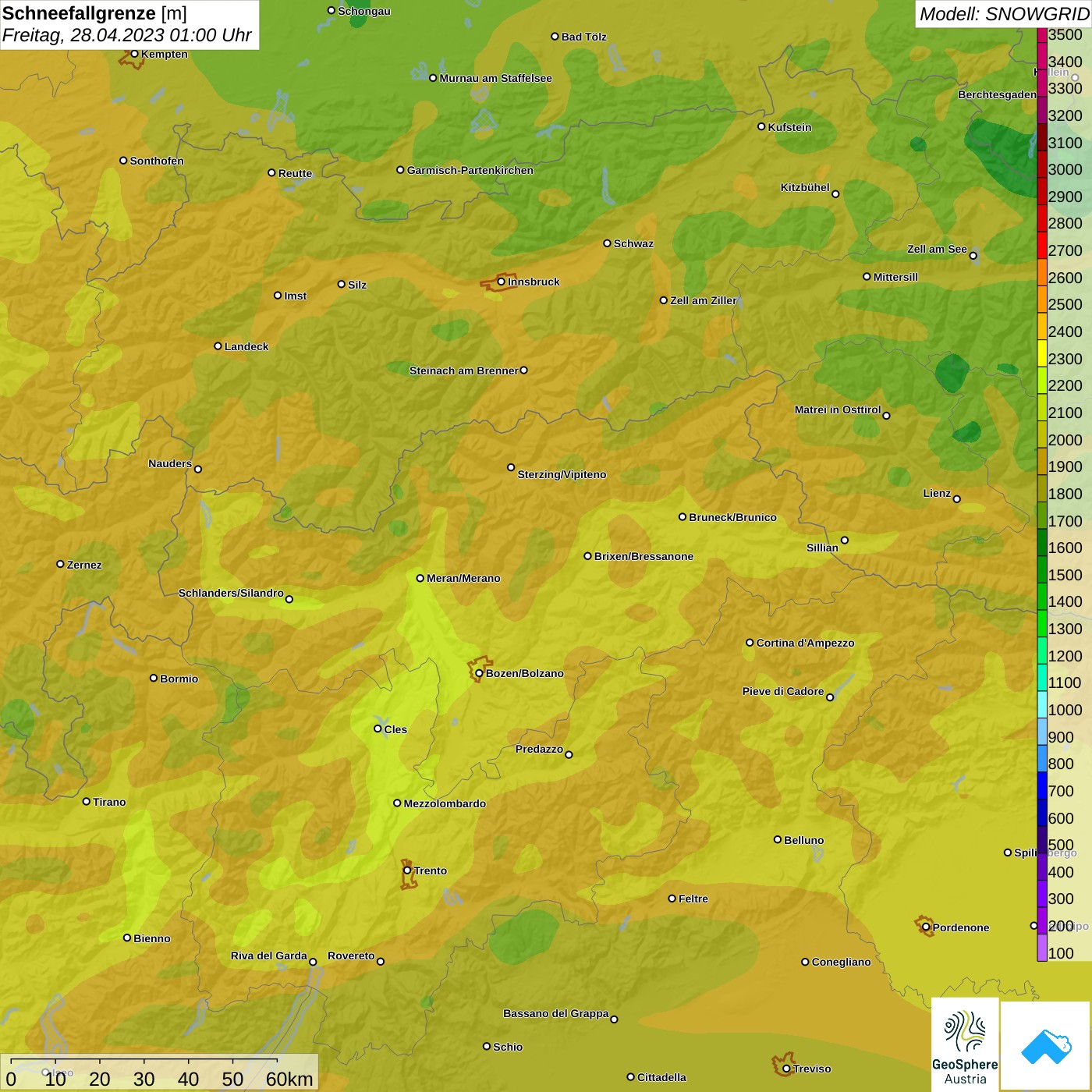This screenshot has height=1092, width=1092.
Task: Click the Berchtesgaden label
Action: (x=997, y=94)
